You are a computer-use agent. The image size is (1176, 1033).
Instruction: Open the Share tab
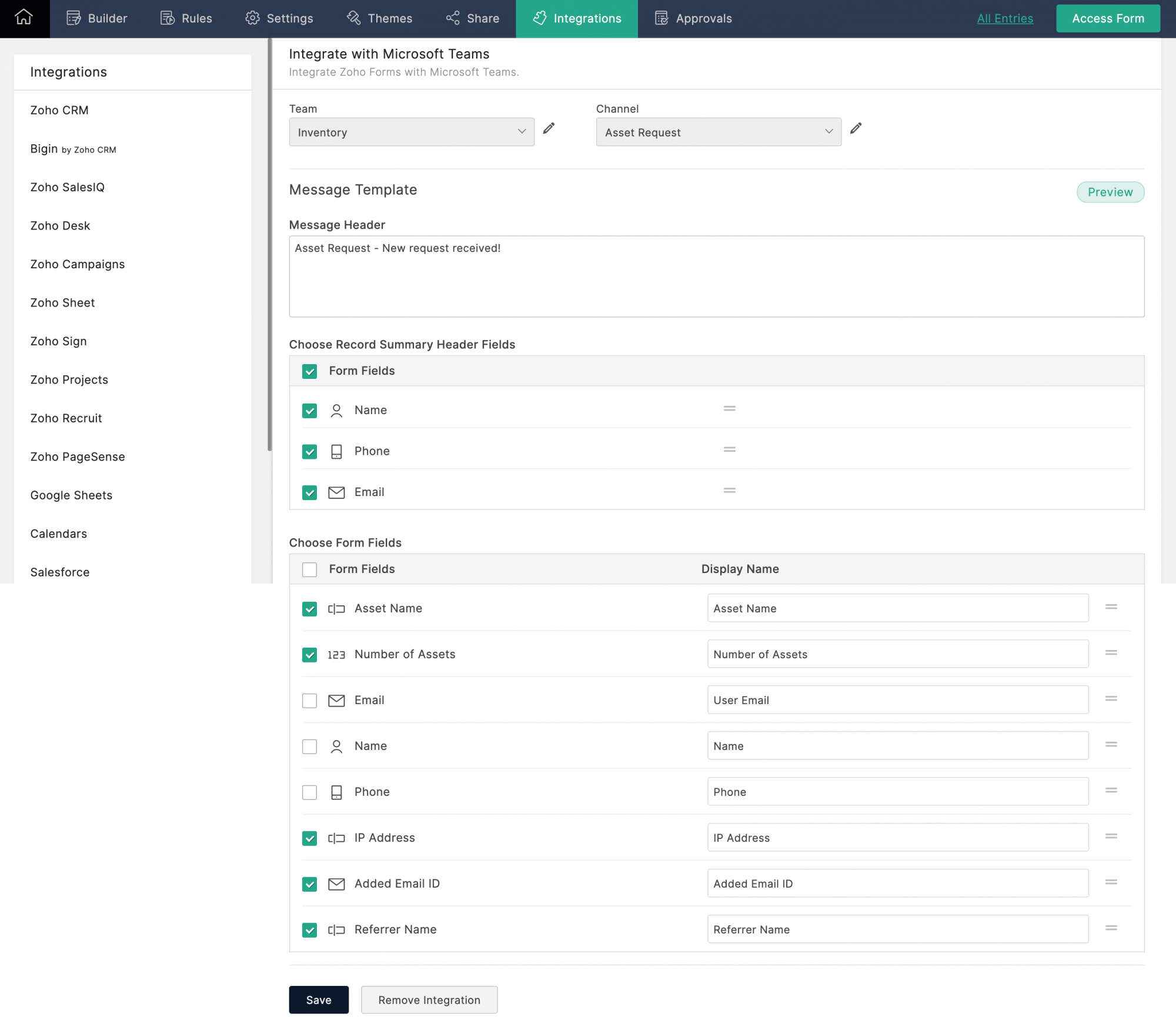(473, 18)
